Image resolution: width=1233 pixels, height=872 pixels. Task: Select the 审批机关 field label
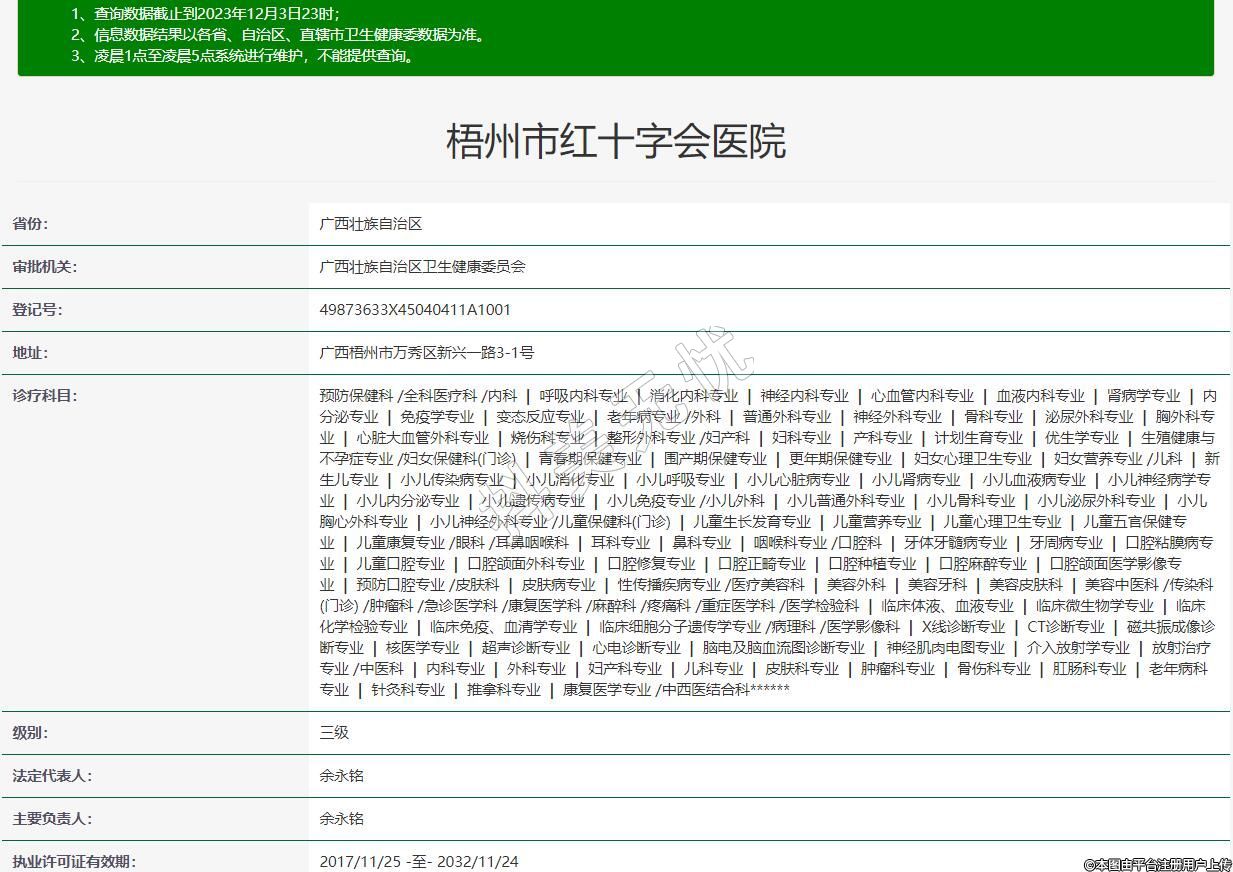click(44, 267)
